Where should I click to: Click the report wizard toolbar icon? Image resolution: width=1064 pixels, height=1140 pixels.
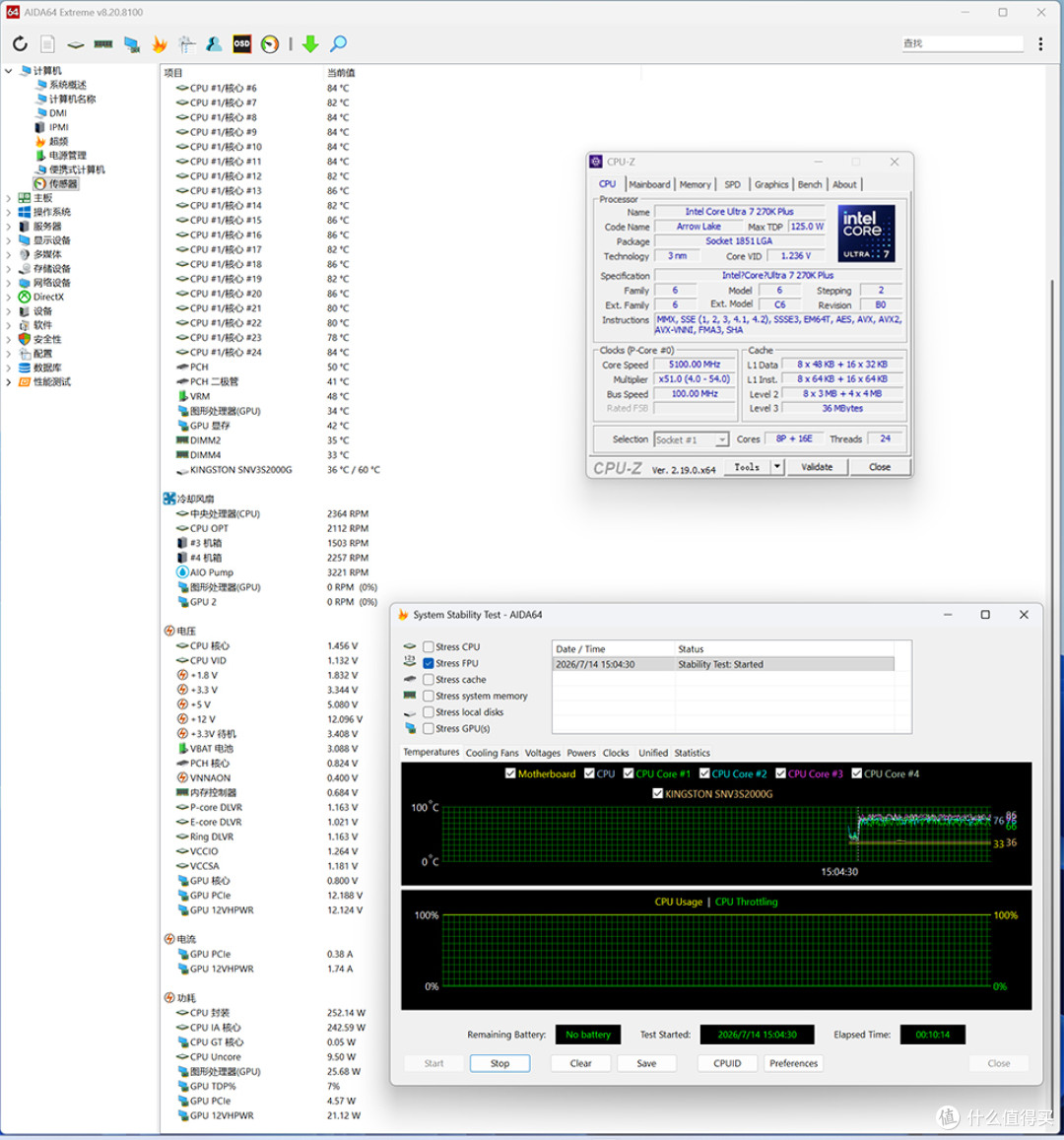(187, 44)
